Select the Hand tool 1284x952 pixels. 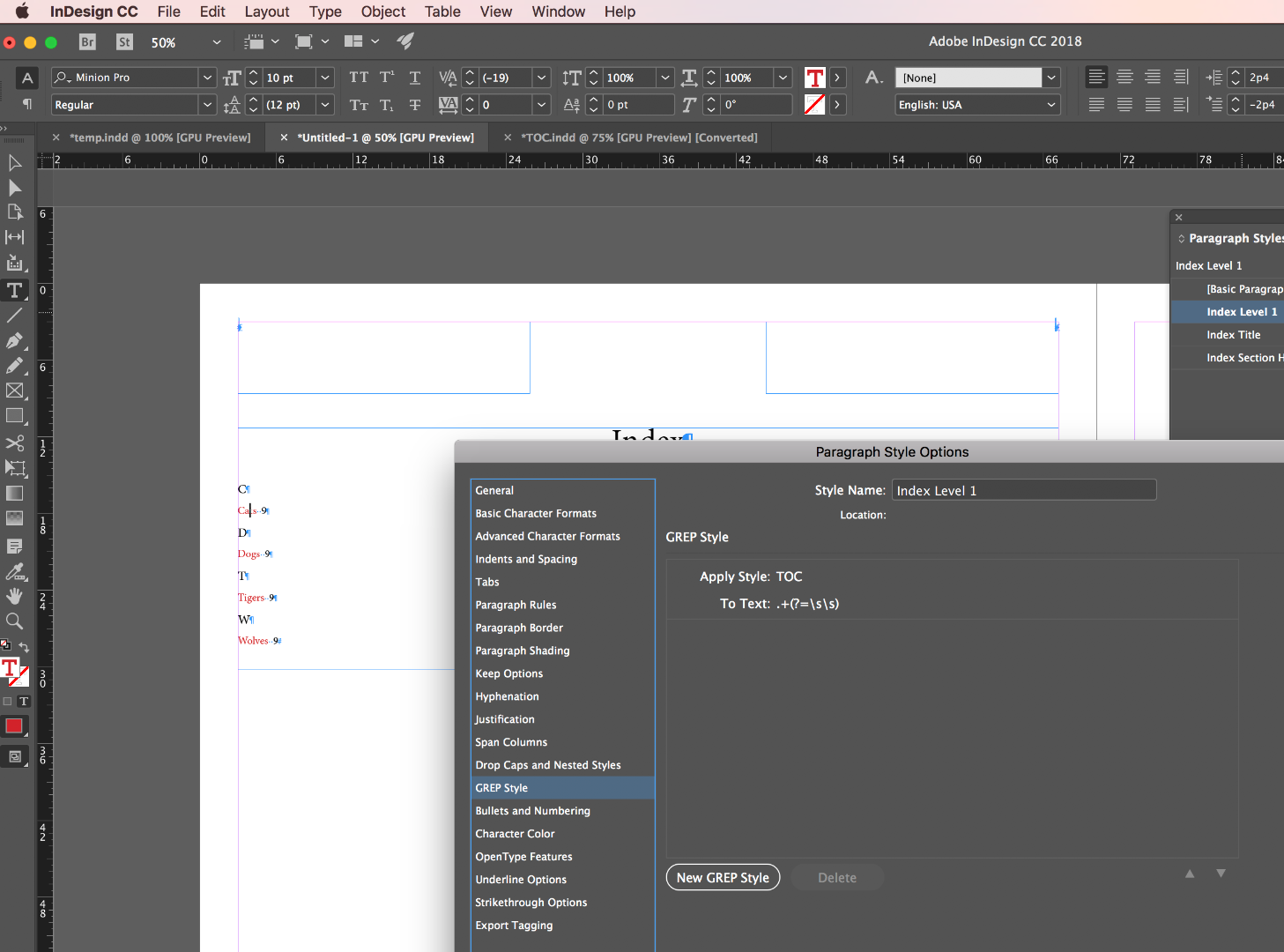click(15, 597)
